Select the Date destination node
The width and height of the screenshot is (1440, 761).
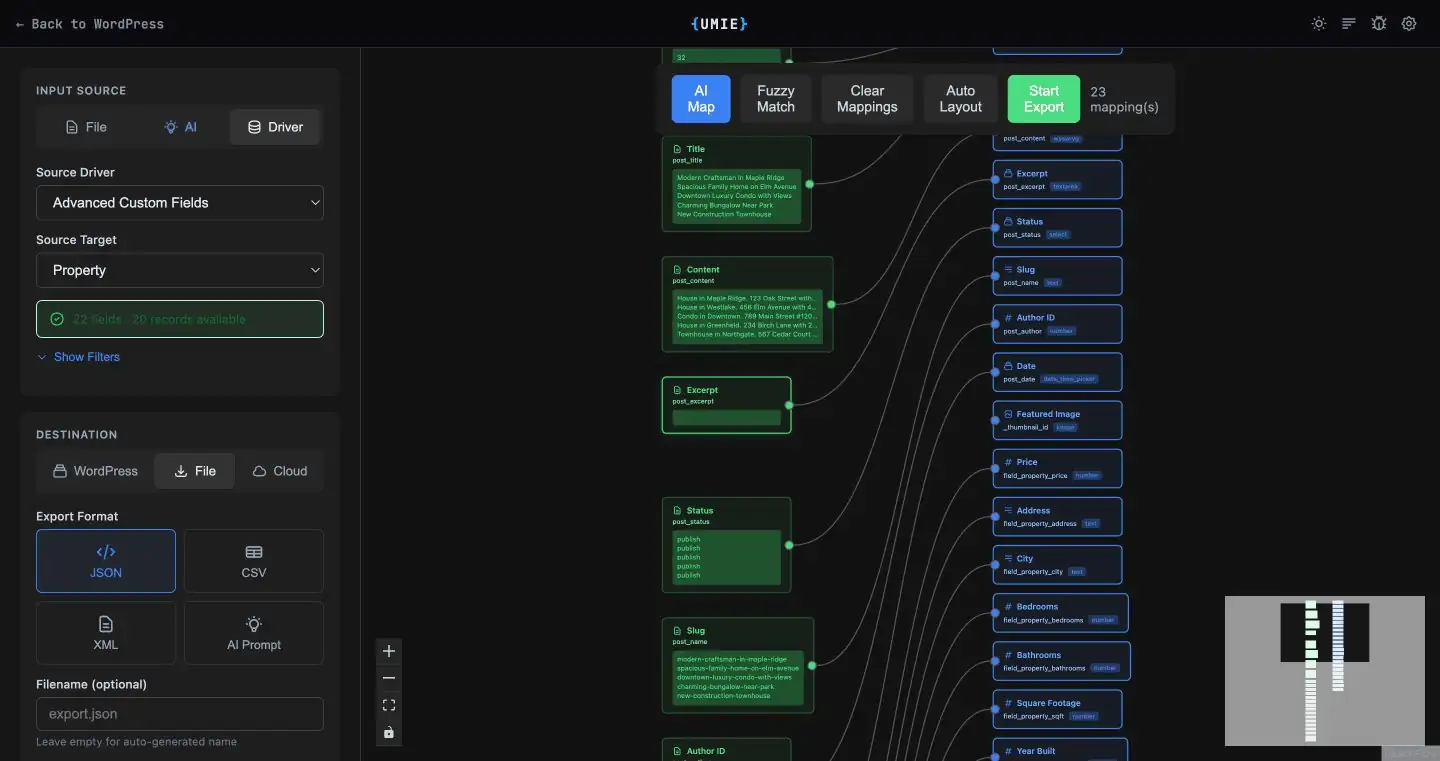(1057, 372)
